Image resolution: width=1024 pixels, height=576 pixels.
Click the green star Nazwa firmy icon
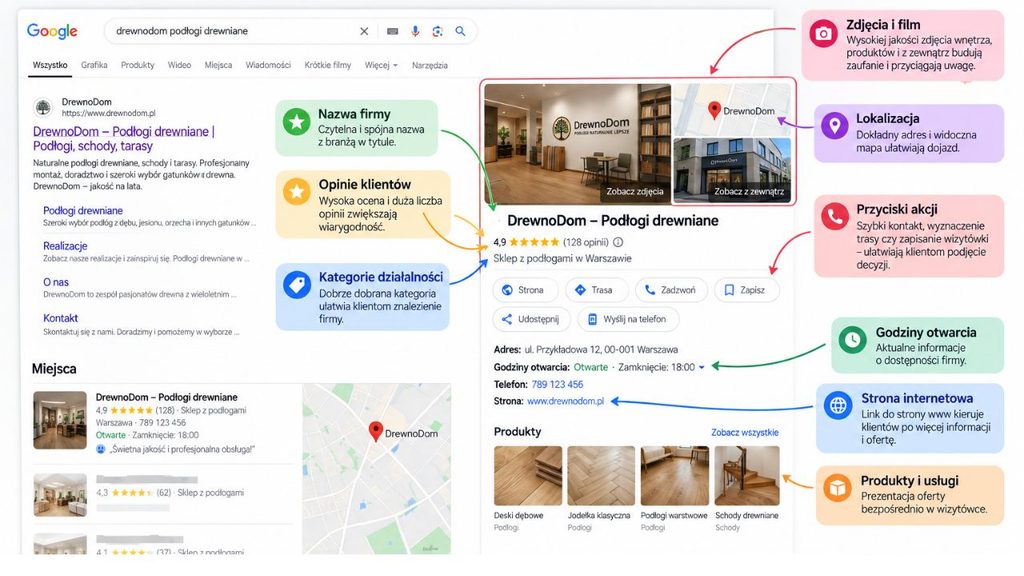tap(296, 121)
